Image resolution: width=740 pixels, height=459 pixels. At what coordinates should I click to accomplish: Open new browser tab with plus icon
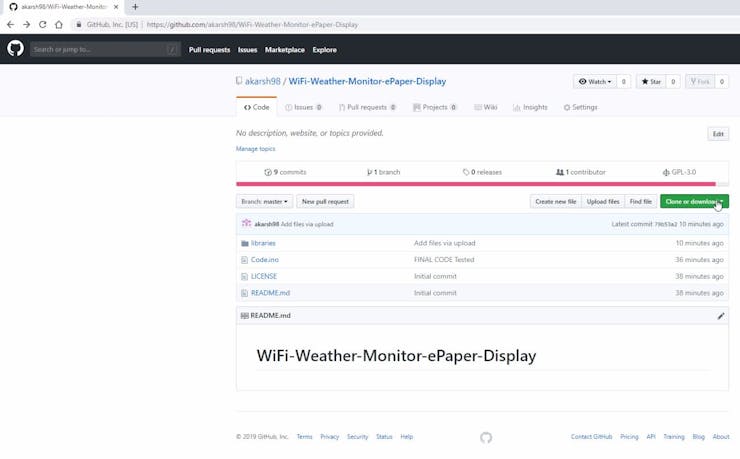pos(135,7)
